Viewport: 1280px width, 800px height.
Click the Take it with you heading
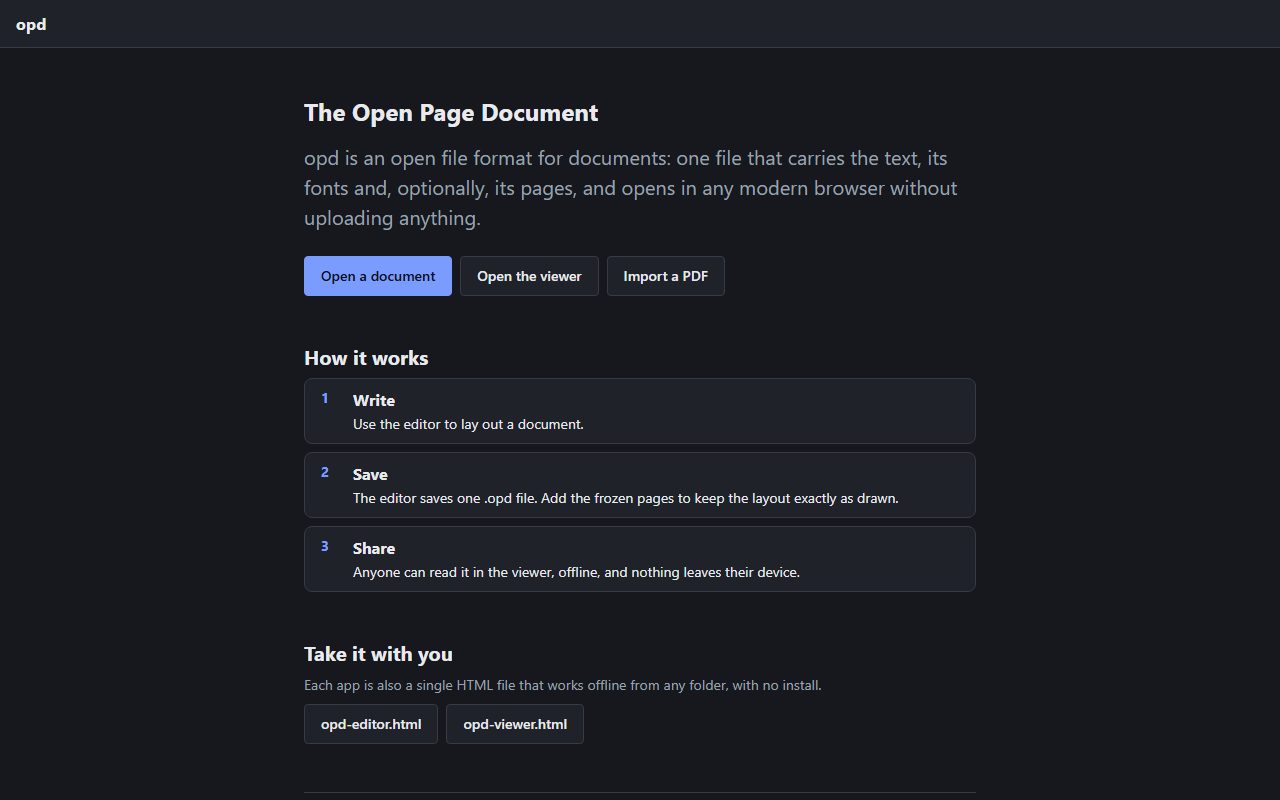tap(378, 654)
